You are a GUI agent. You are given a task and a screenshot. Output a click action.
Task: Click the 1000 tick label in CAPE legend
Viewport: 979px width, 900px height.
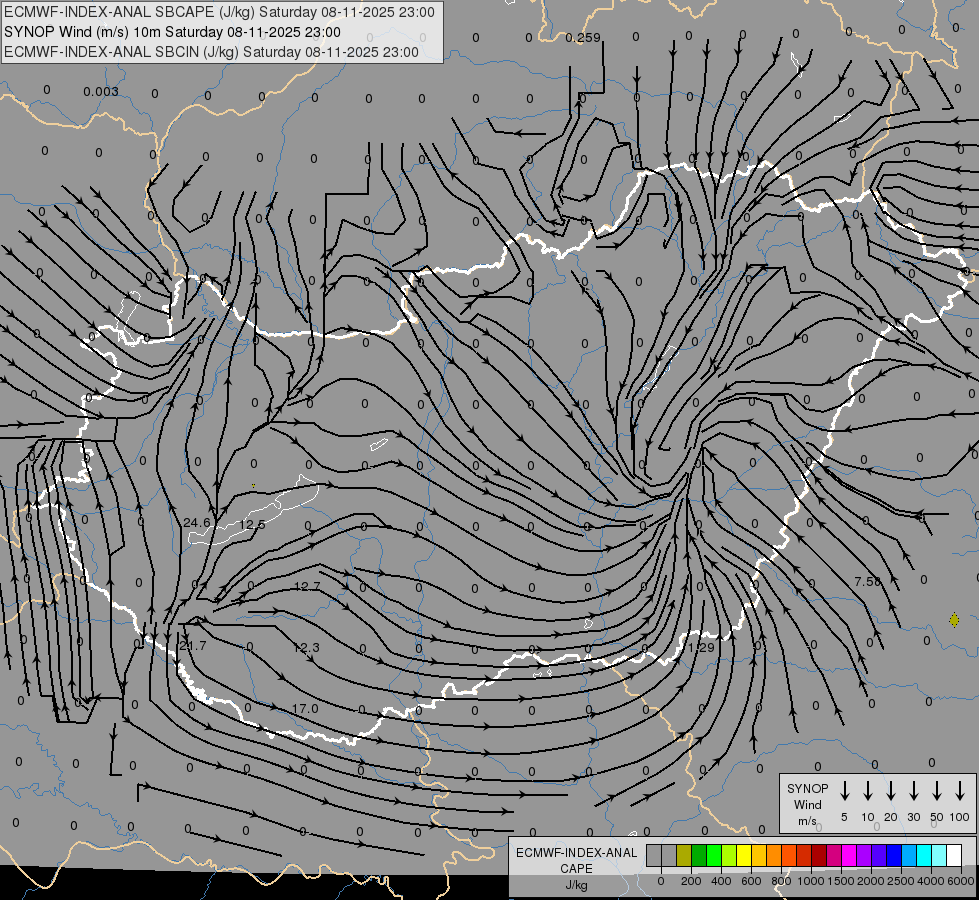pos(811,881)
